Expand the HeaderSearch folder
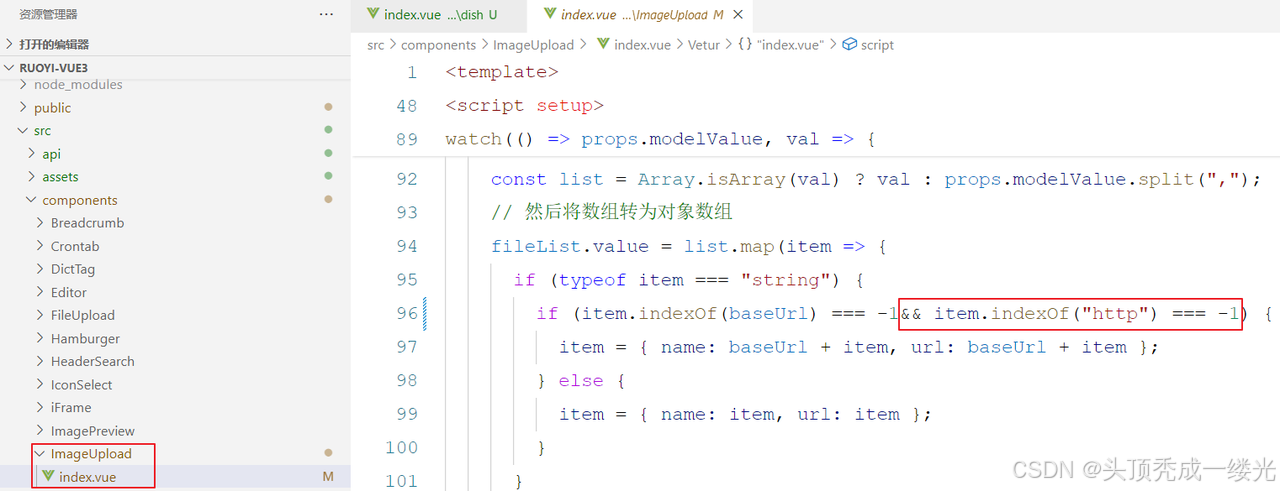Screen dimensions: 1280x491 [92, 361]
